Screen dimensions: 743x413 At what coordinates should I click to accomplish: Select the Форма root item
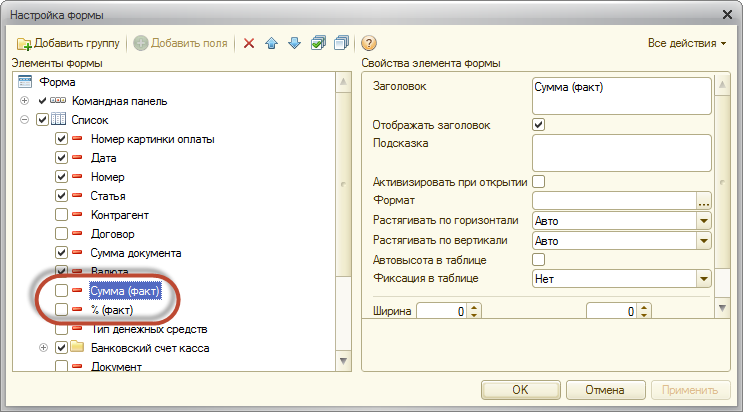[x=57, y=82]
